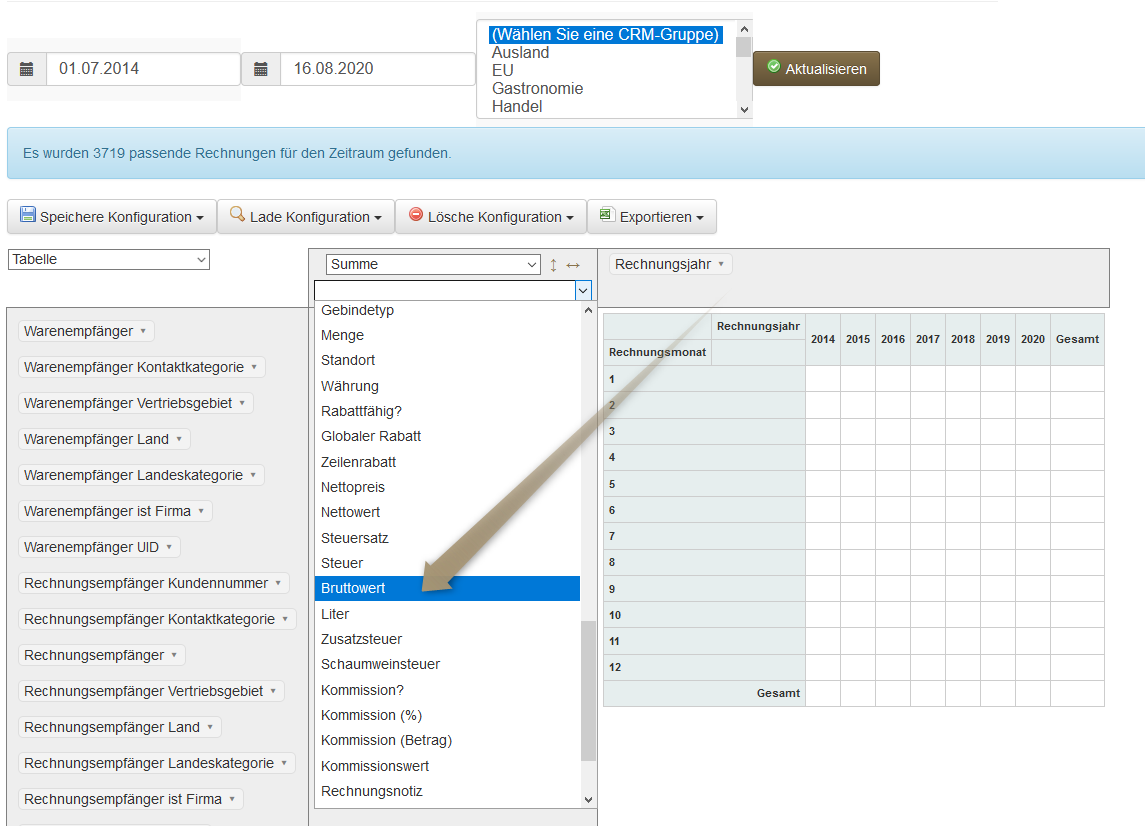Select Gastronomie CRM group
The width and height of the screenshot is (1145, 826).
tap(537, 88)
